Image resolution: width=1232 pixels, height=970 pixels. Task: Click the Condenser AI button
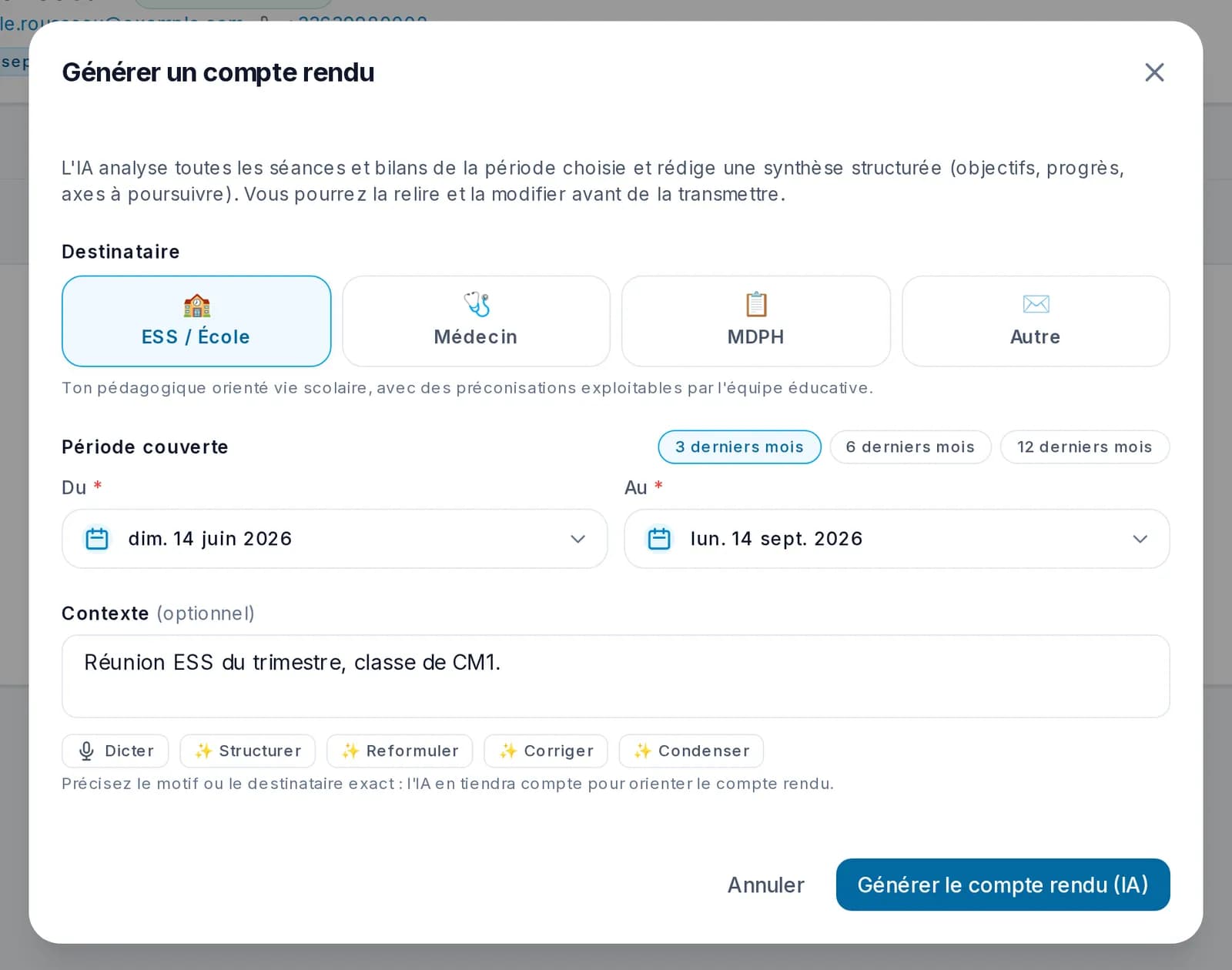pos(691,751)
